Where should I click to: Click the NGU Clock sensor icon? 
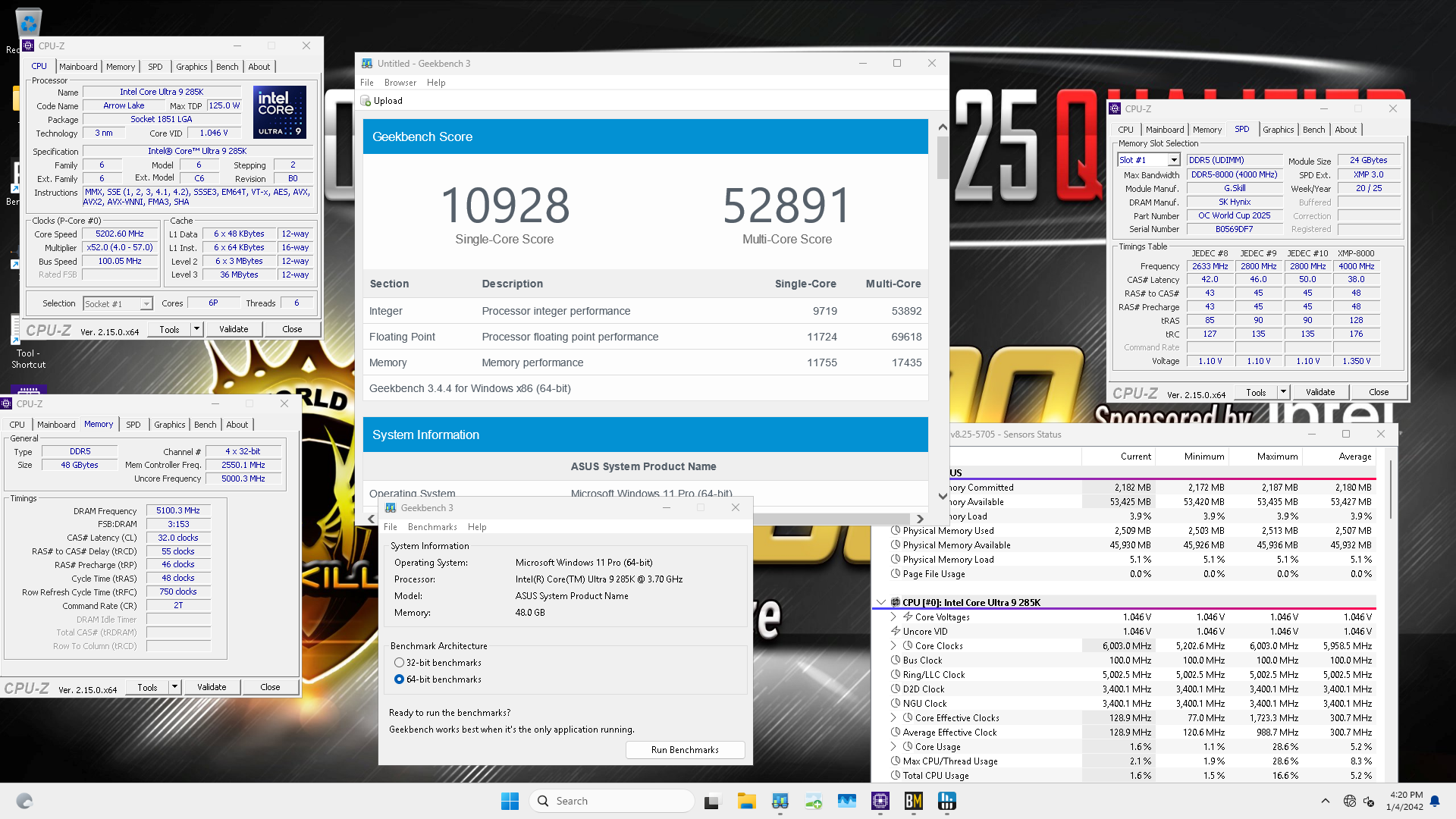pyautogui.click(x=896, y=704)
